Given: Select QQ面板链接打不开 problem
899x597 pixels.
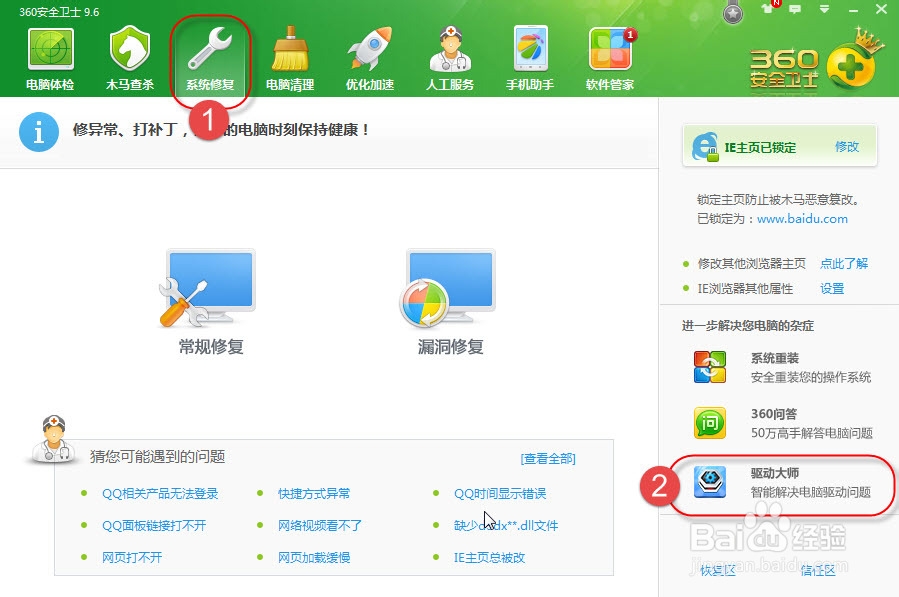Looking at the screenshot, I should point(154,525).
